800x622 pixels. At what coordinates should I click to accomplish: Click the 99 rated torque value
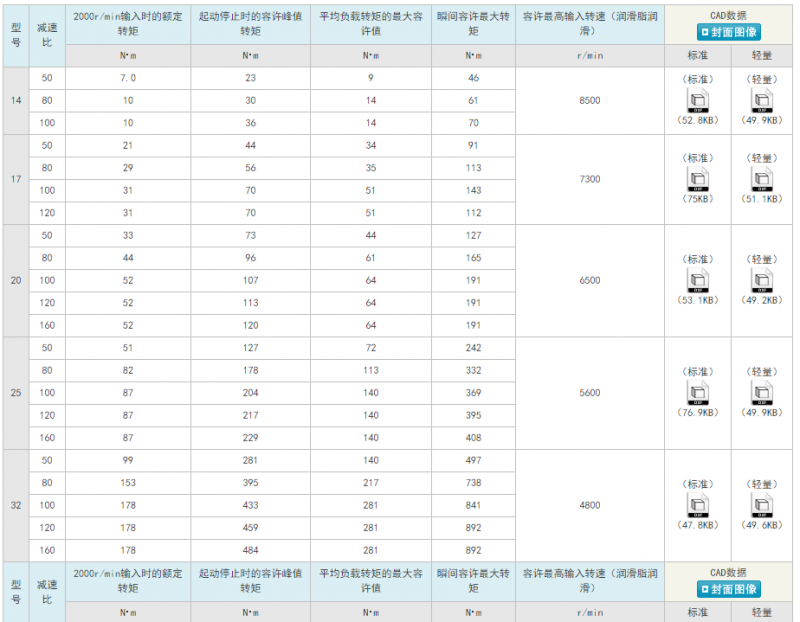tap(128, 460)
